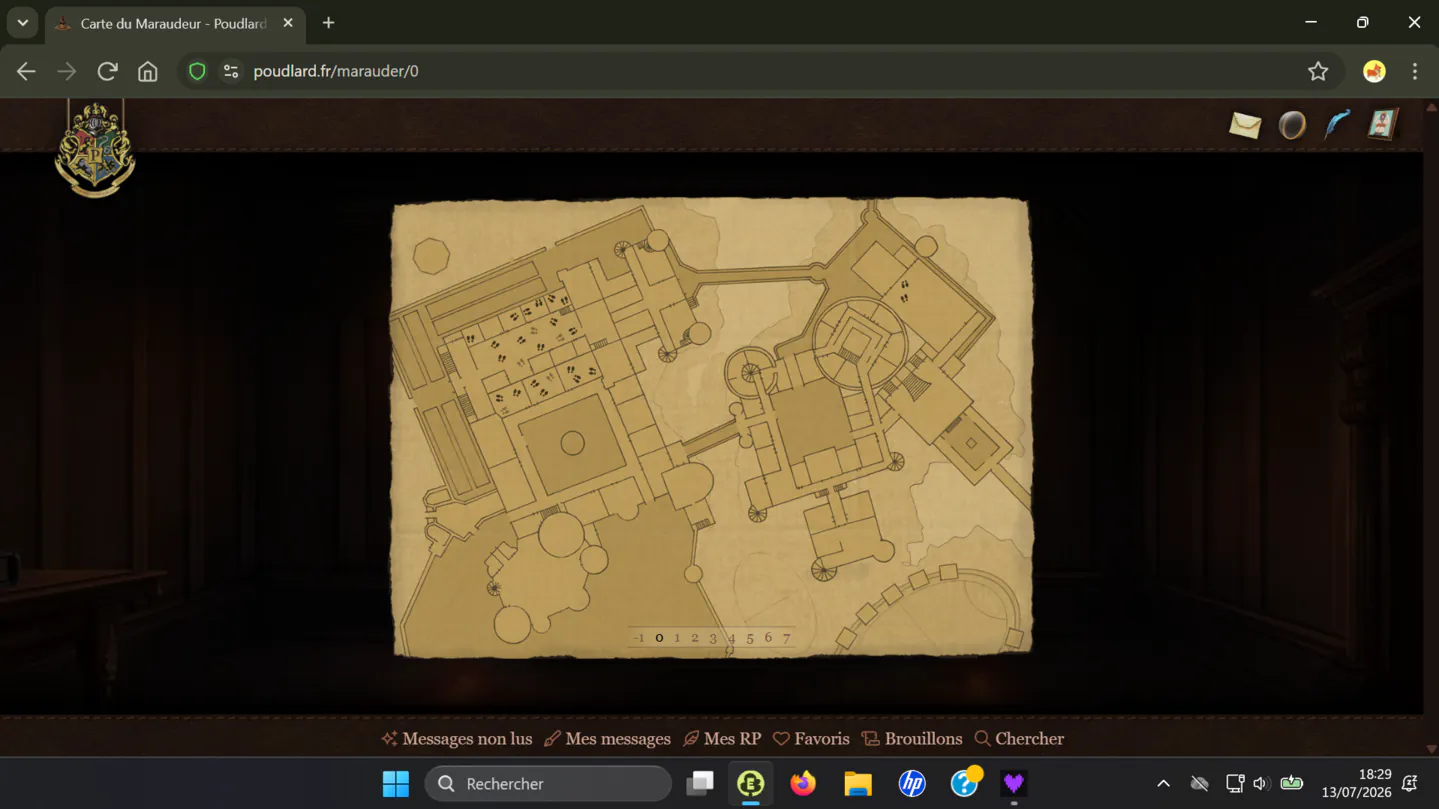Screen dimensions: 1439x809
Task: Select floor 4 on the map
Action: point(732,638)
